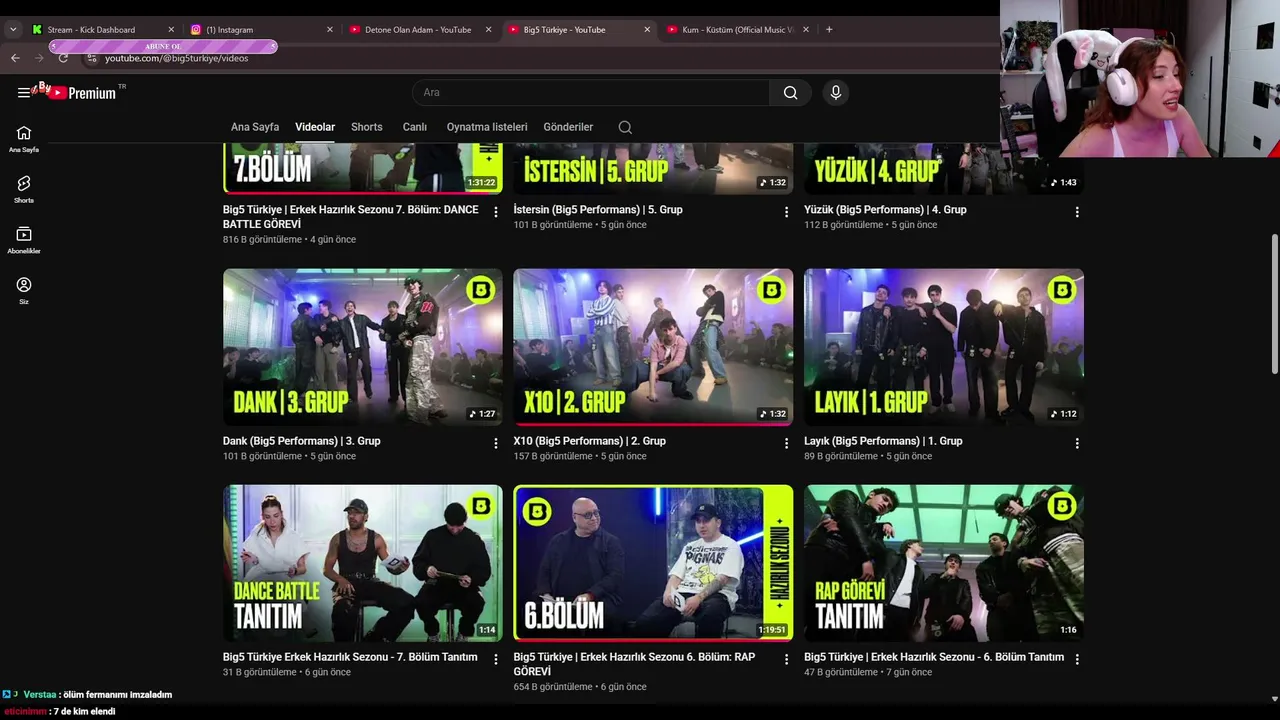
Task: Close the Stream - Kick Dashboard tab
Action: click(x=171, y=30)
